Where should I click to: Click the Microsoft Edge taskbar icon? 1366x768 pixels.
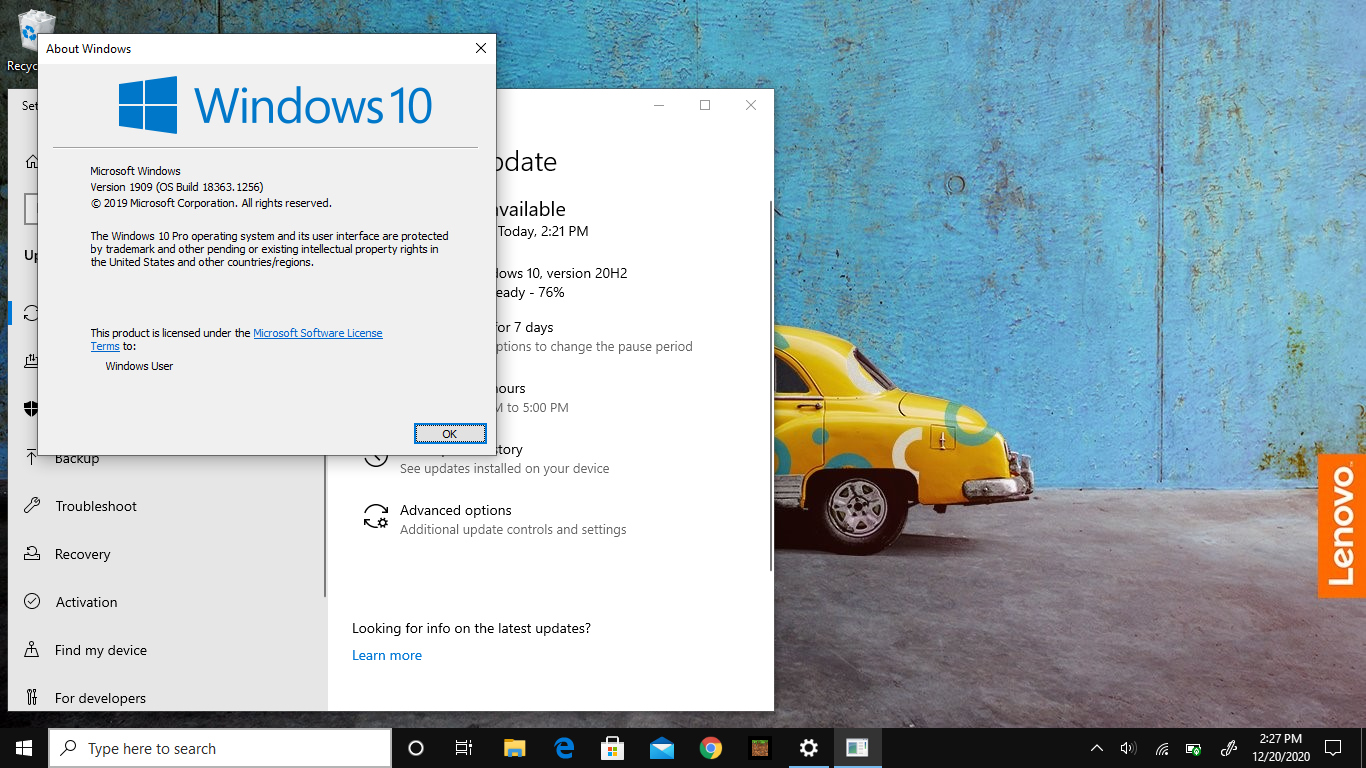(564, 748)
